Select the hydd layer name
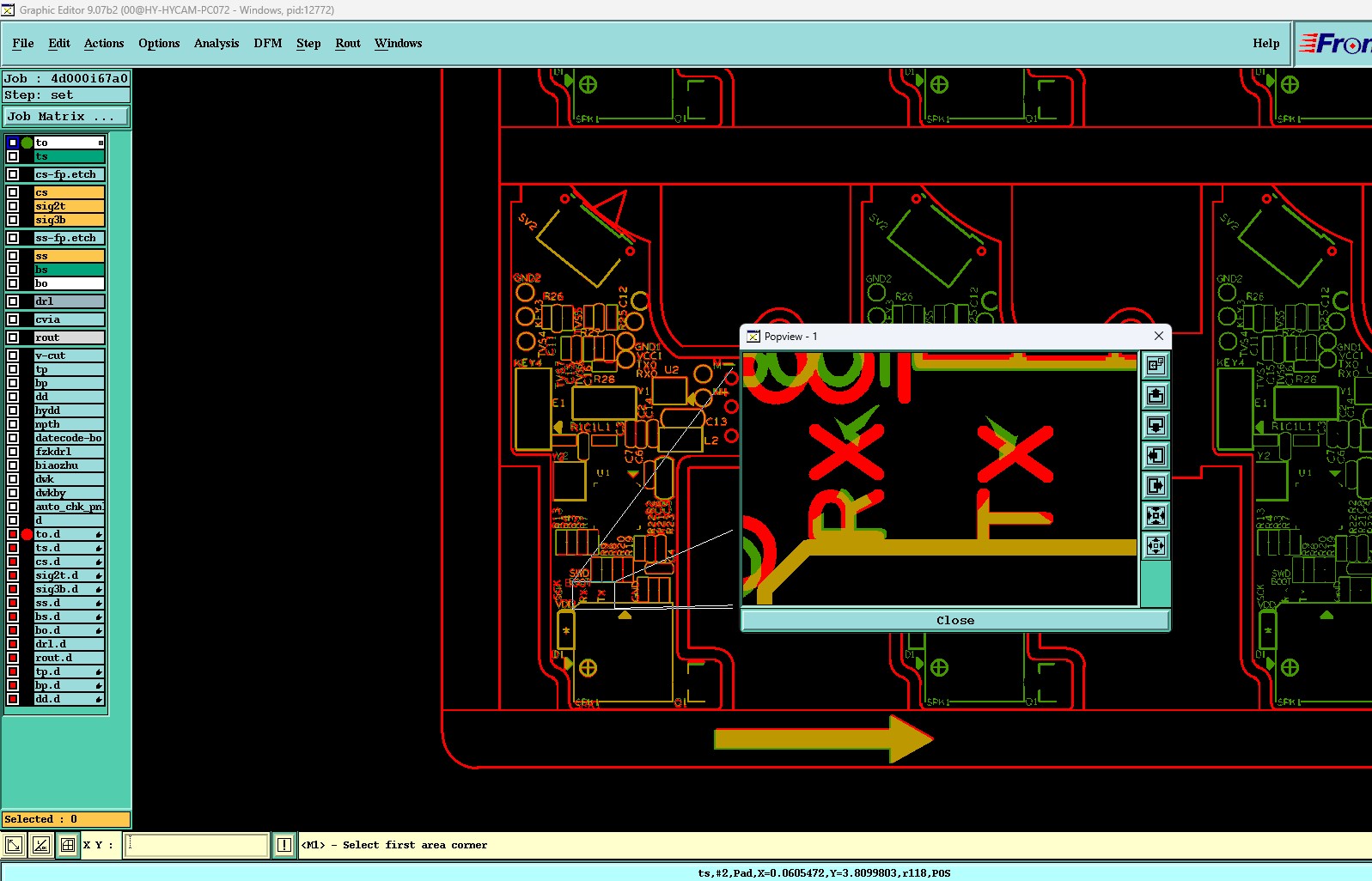1372x881 pixels. click(69, 410)
